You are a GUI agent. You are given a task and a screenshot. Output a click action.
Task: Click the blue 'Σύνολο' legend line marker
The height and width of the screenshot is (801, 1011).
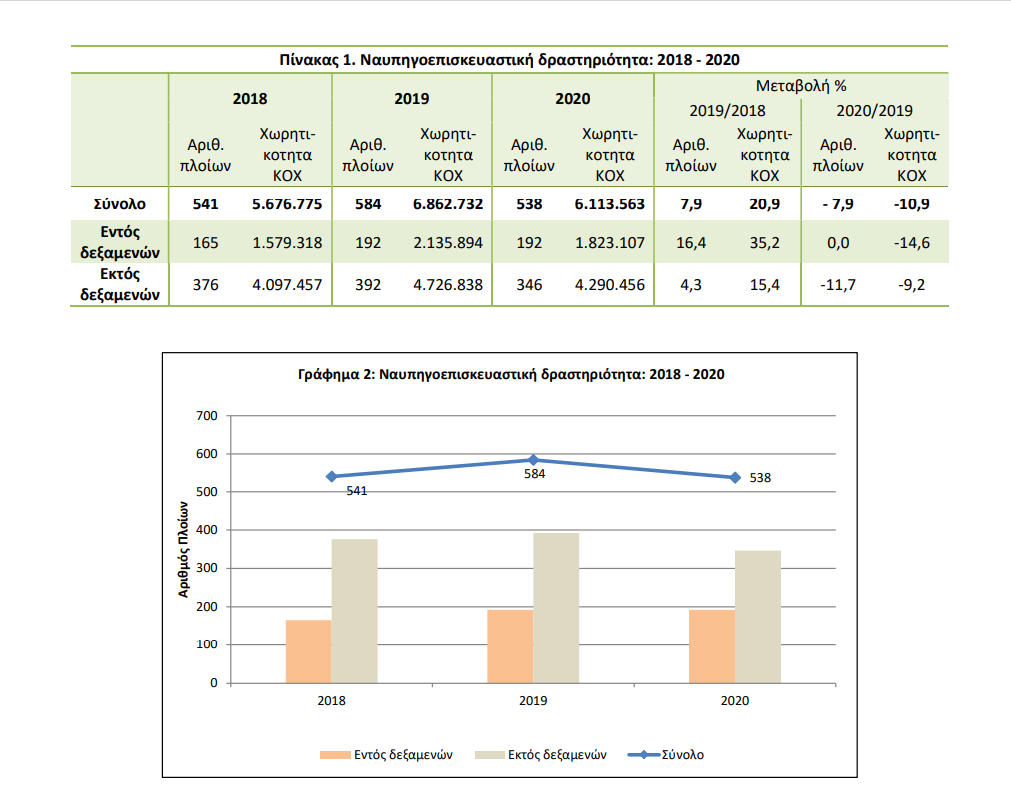(643, 755)
